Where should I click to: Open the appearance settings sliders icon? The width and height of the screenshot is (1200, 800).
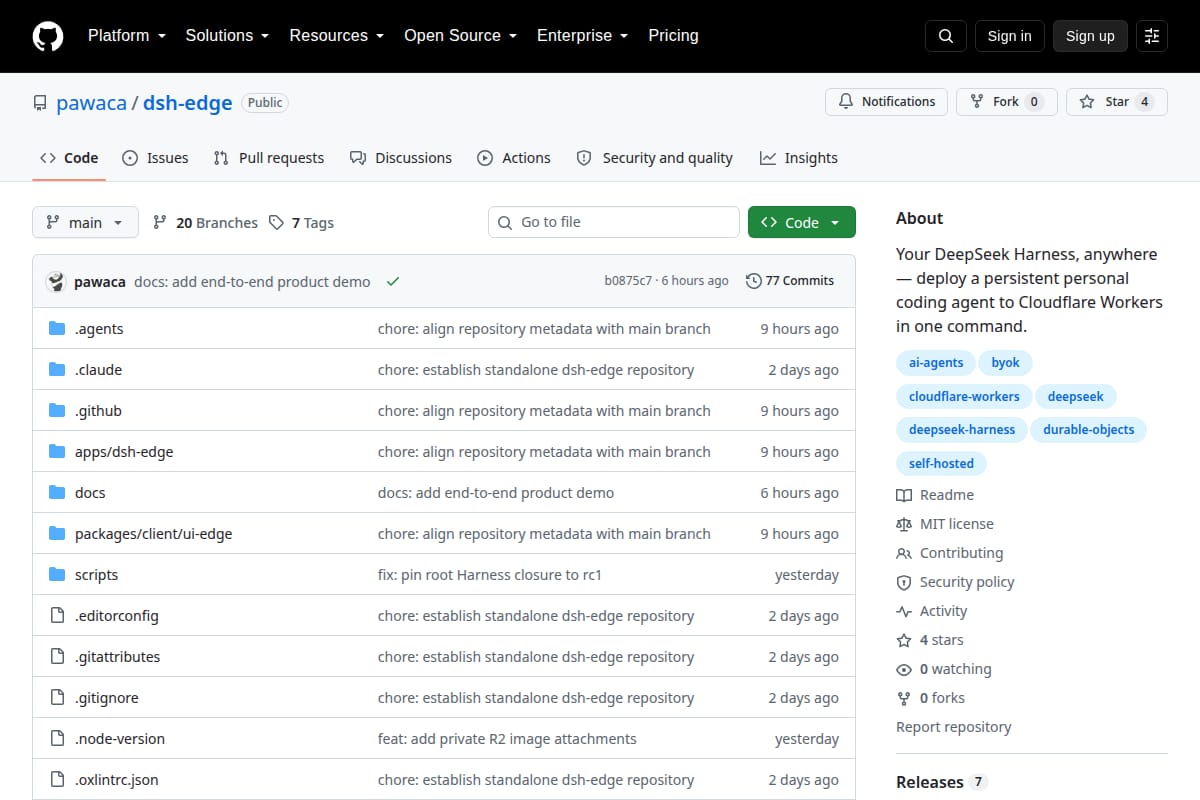point(1152,36)
